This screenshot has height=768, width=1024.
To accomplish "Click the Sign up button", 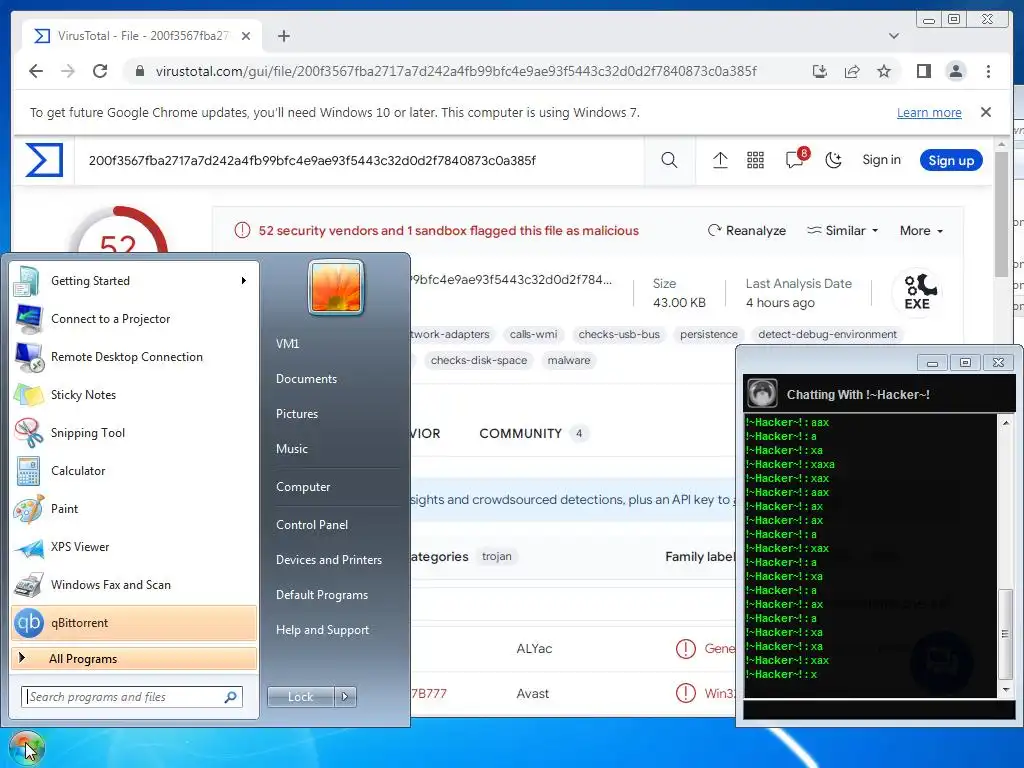I will click(951, 160).
